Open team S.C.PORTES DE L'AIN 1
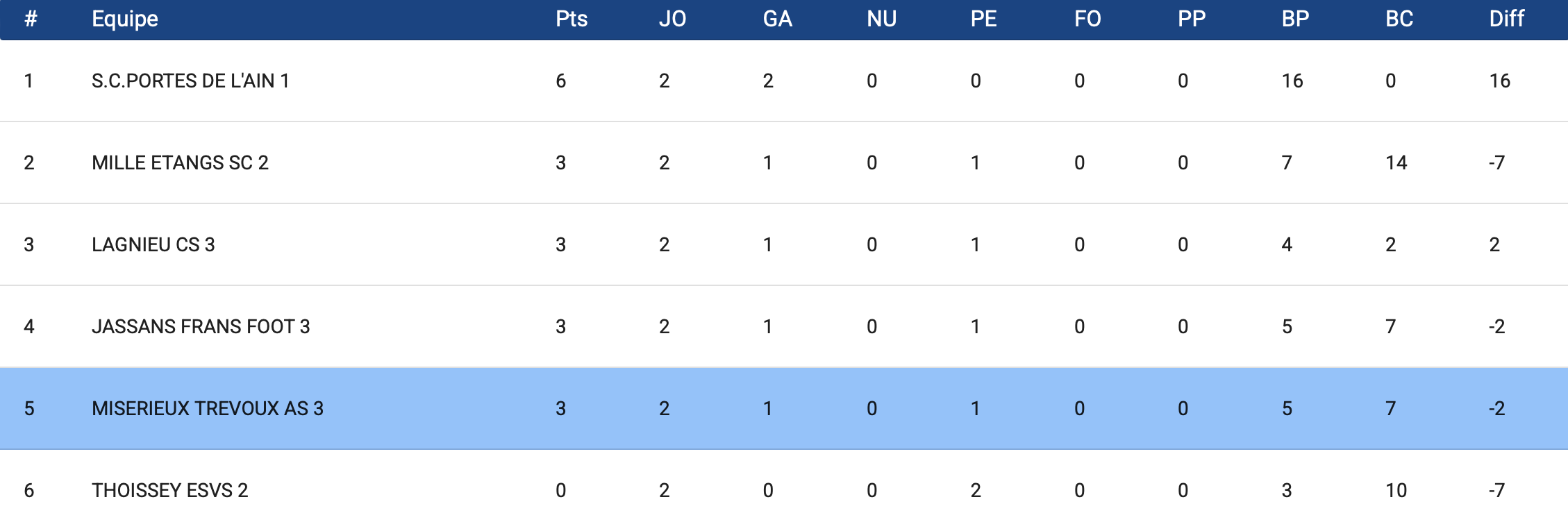 pyautogui.click(x=190, y=81)
